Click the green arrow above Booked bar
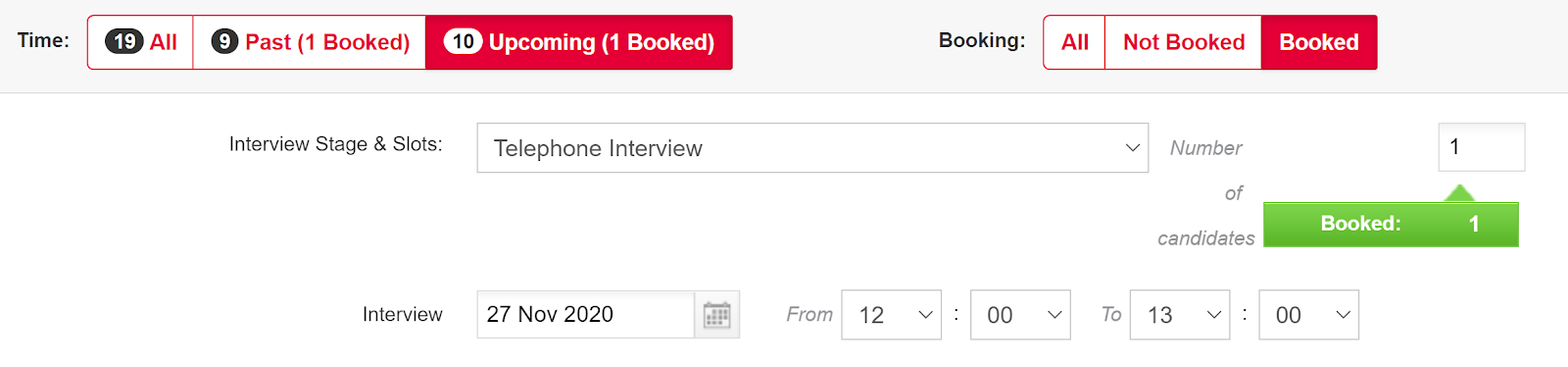This screenshot has width=1568, height=367. tap(1459, 192)
